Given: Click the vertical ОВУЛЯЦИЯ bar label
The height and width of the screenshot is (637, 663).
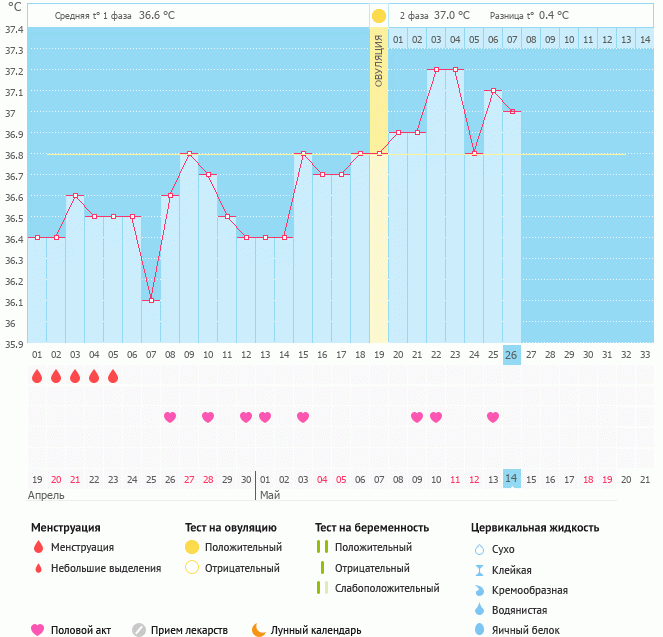Looking at the screenshot, I should (379, 60).
